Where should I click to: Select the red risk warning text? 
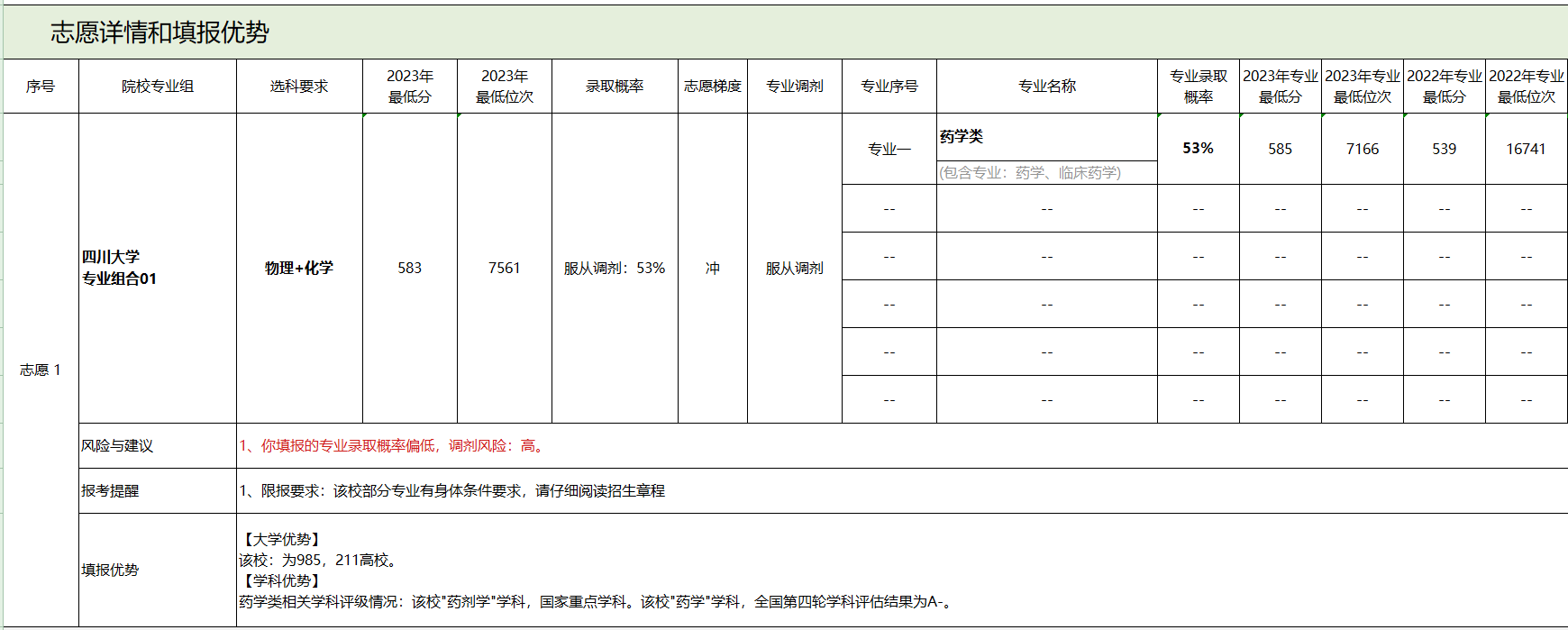393,446
